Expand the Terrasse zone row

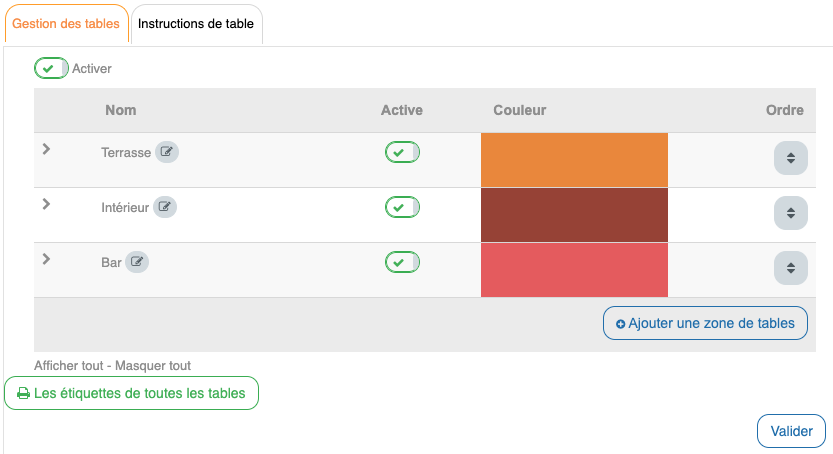46,149
